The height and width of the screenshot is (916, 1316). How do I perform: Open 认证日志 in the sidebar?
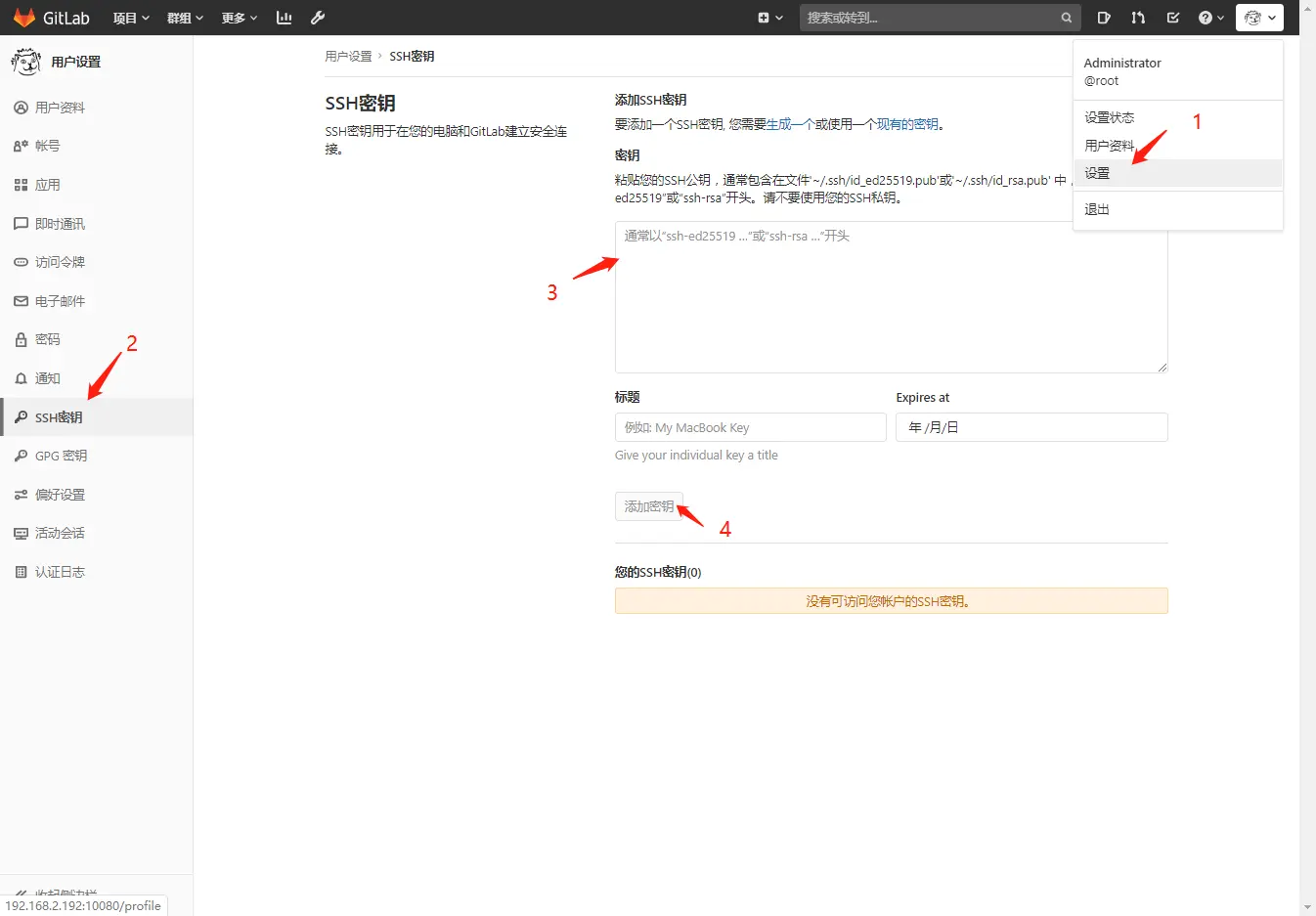click(59, 572)
